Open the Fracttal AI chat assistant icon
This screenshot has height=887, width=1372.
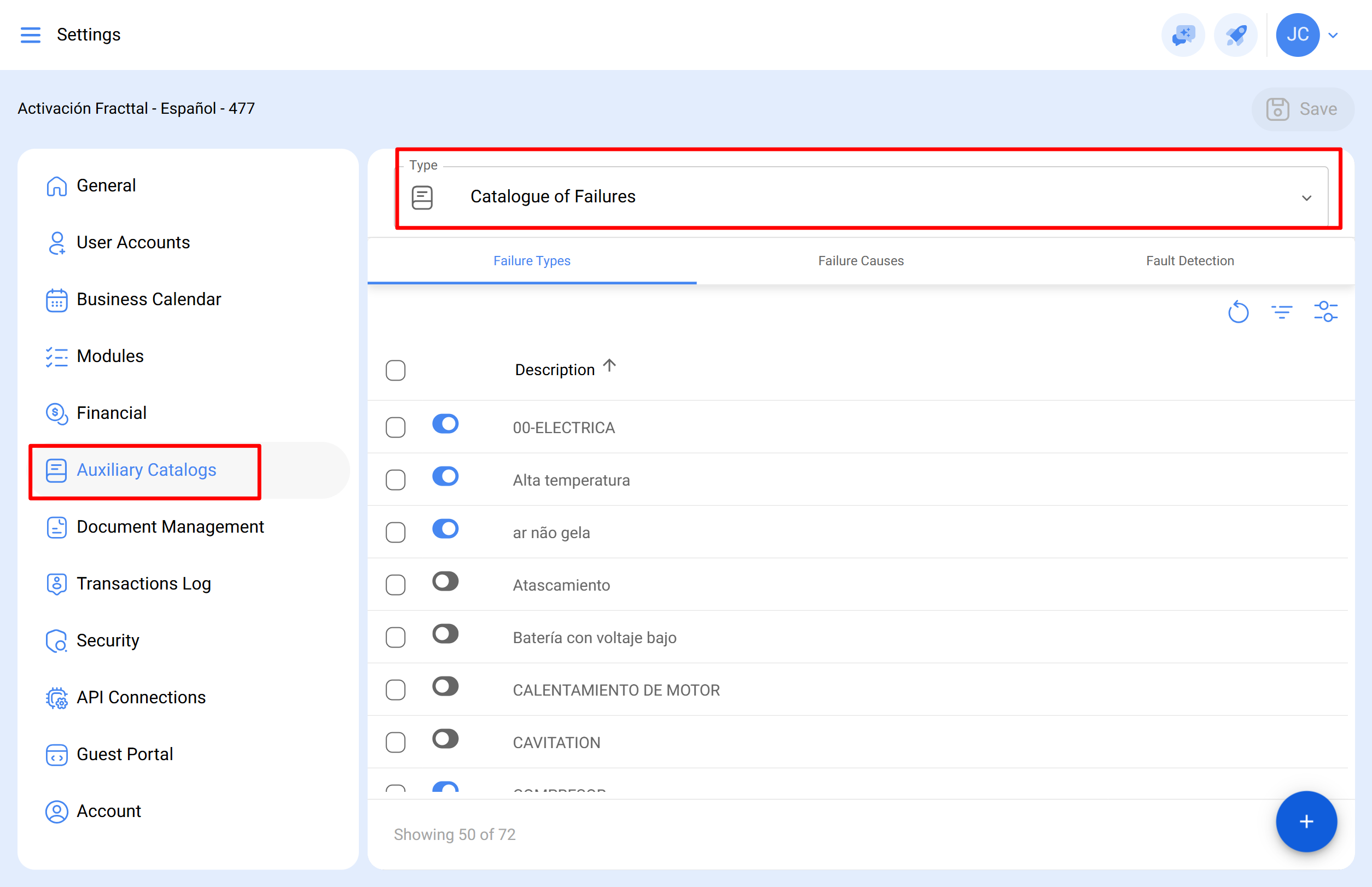tap(1184, 34)
